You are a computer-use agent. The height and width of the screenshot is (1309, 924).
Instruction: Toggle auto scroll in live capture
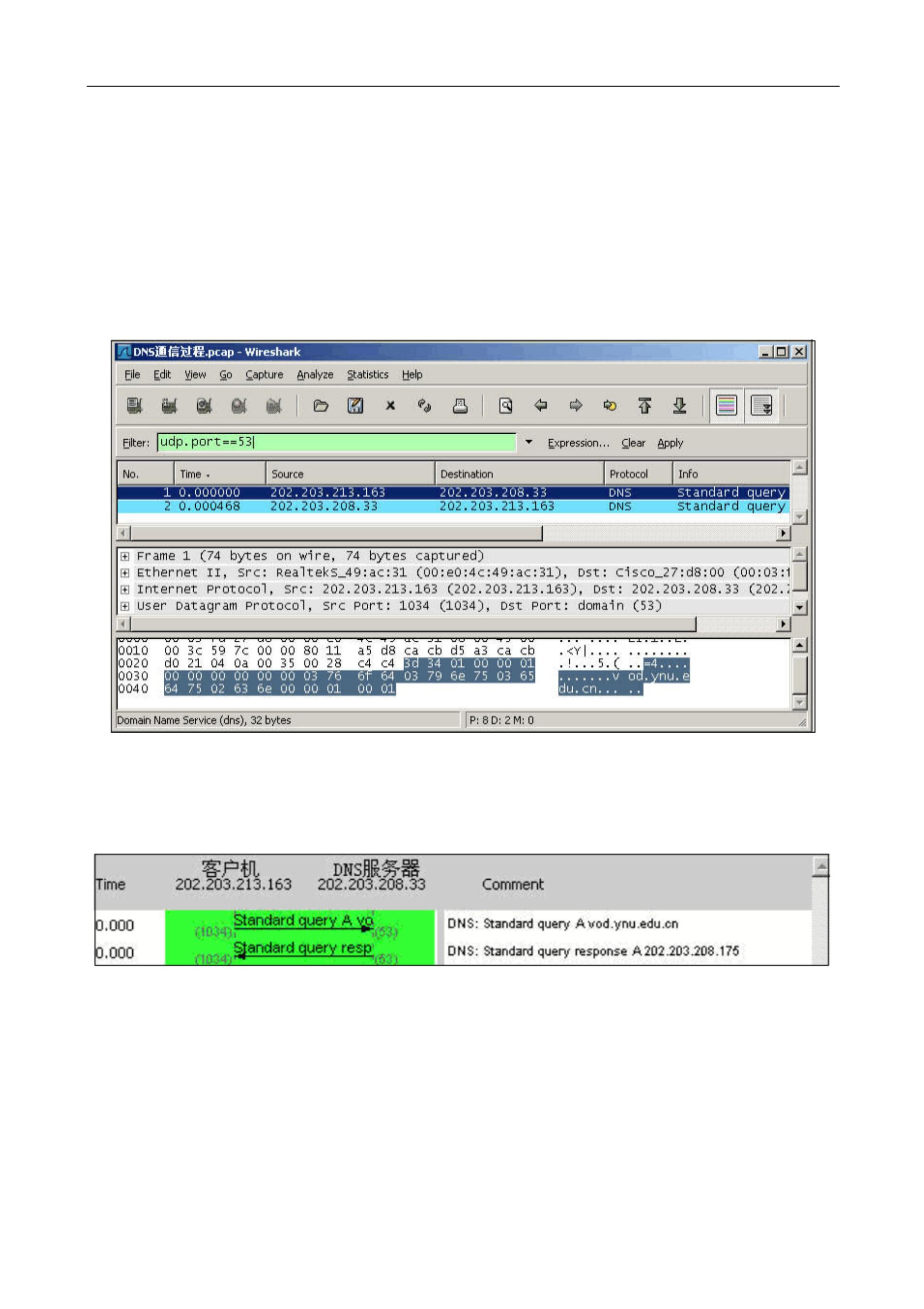[762, 406]
